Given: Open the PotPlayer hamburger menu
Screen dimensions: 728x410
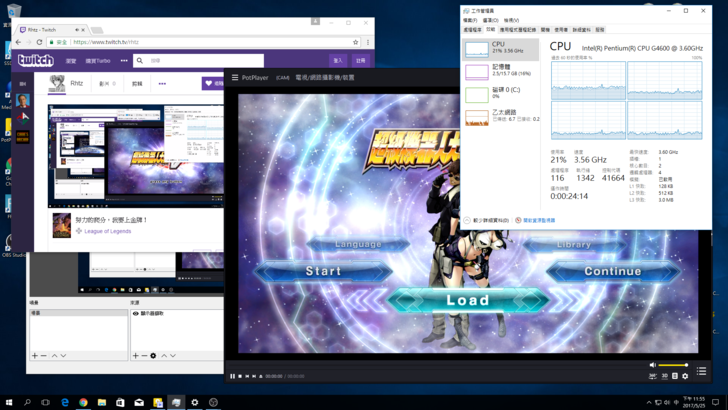Looking at the screenshot, I should (x=235, y=77).
